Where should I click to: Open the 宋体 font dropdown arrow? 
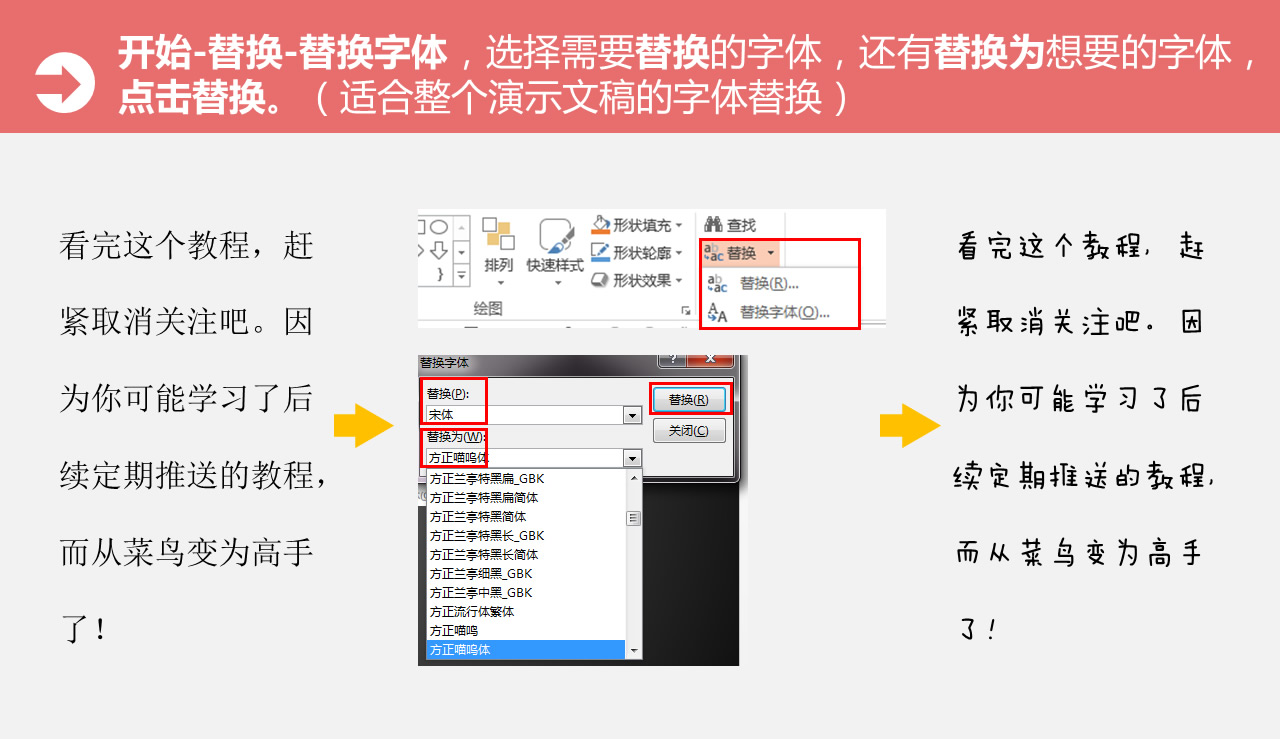click(x=632, y=415)
